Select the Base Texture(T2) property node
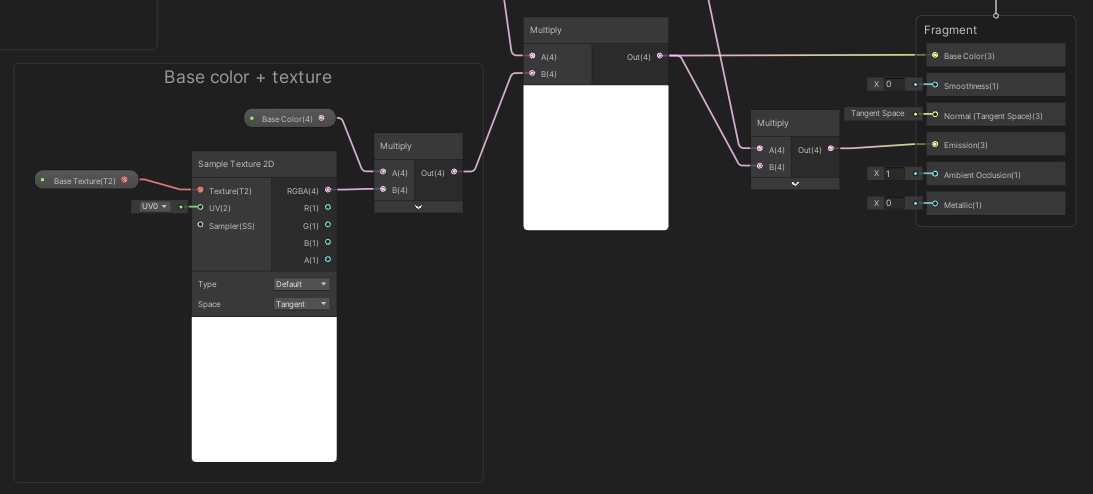 click(85, 181)
